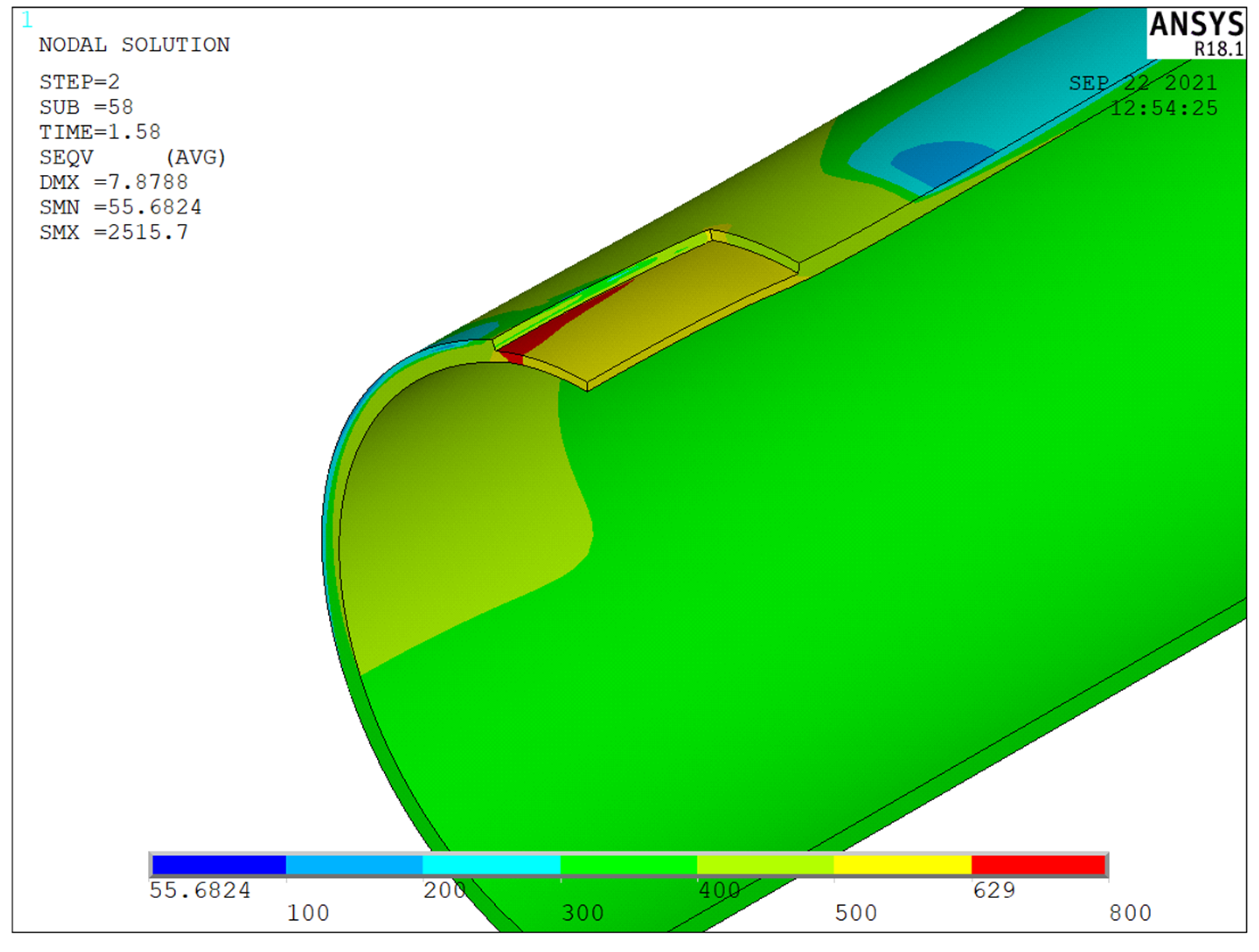Click the SEQV (AVG) label
Viewport: 1259px width, 952px height.
(132, 157)
